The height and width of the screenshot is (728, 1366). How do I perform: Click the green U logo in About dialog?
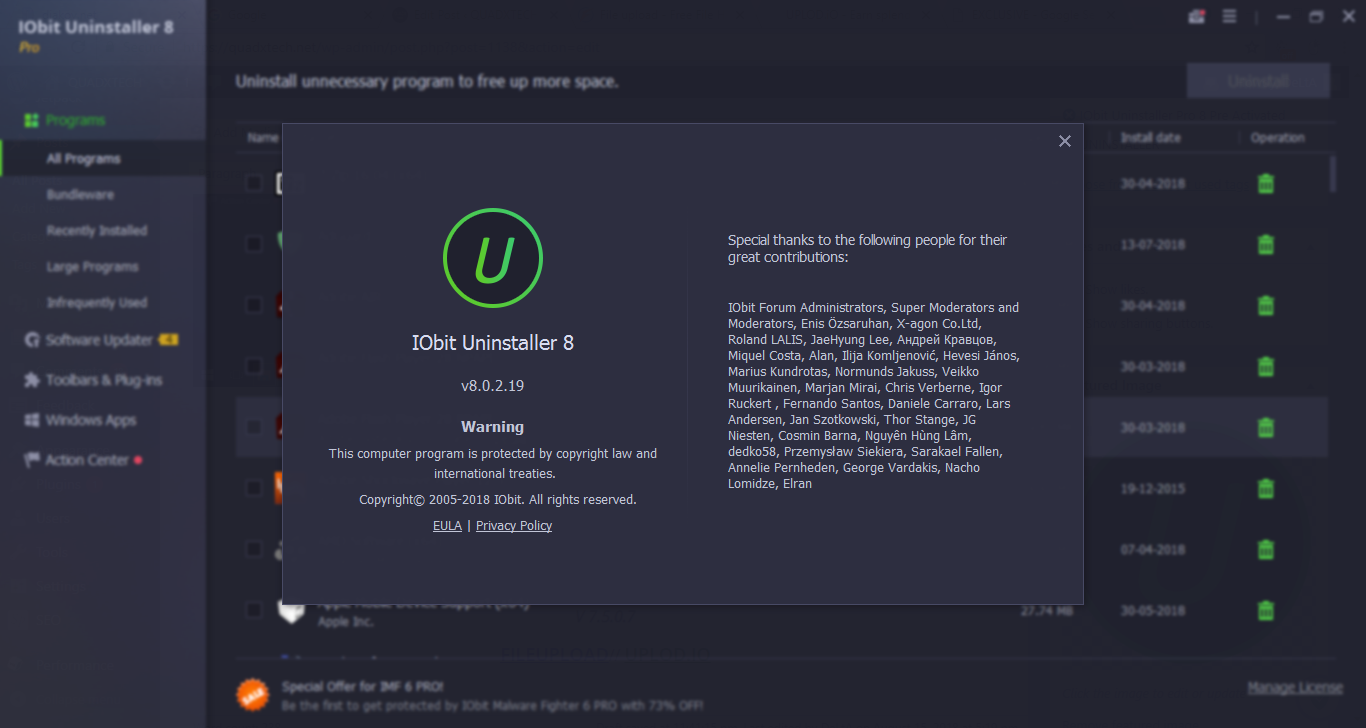tap(492, 258)
